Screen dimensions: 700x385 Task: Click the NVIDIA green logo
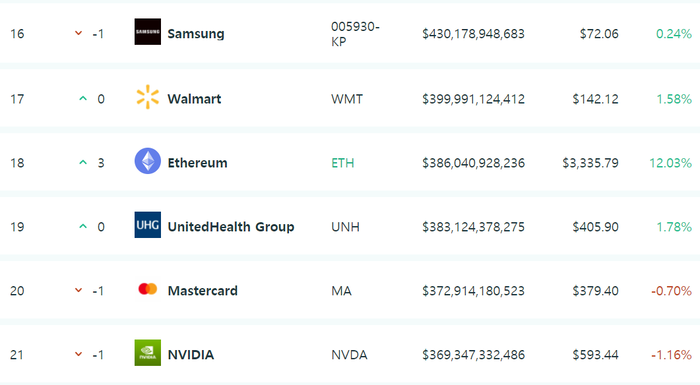pyautogui.click(x=148, y=353)
